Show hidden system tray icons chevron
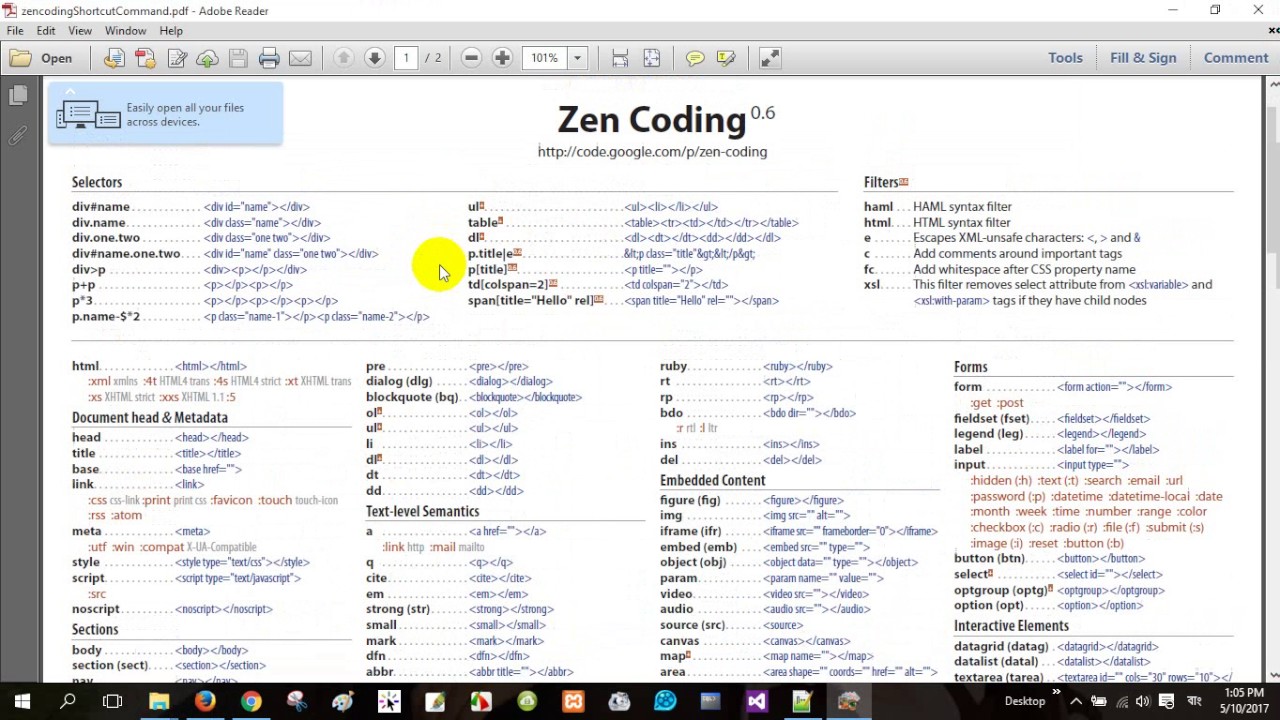Screen dimensions: 1280x720 click(1078, 702)
